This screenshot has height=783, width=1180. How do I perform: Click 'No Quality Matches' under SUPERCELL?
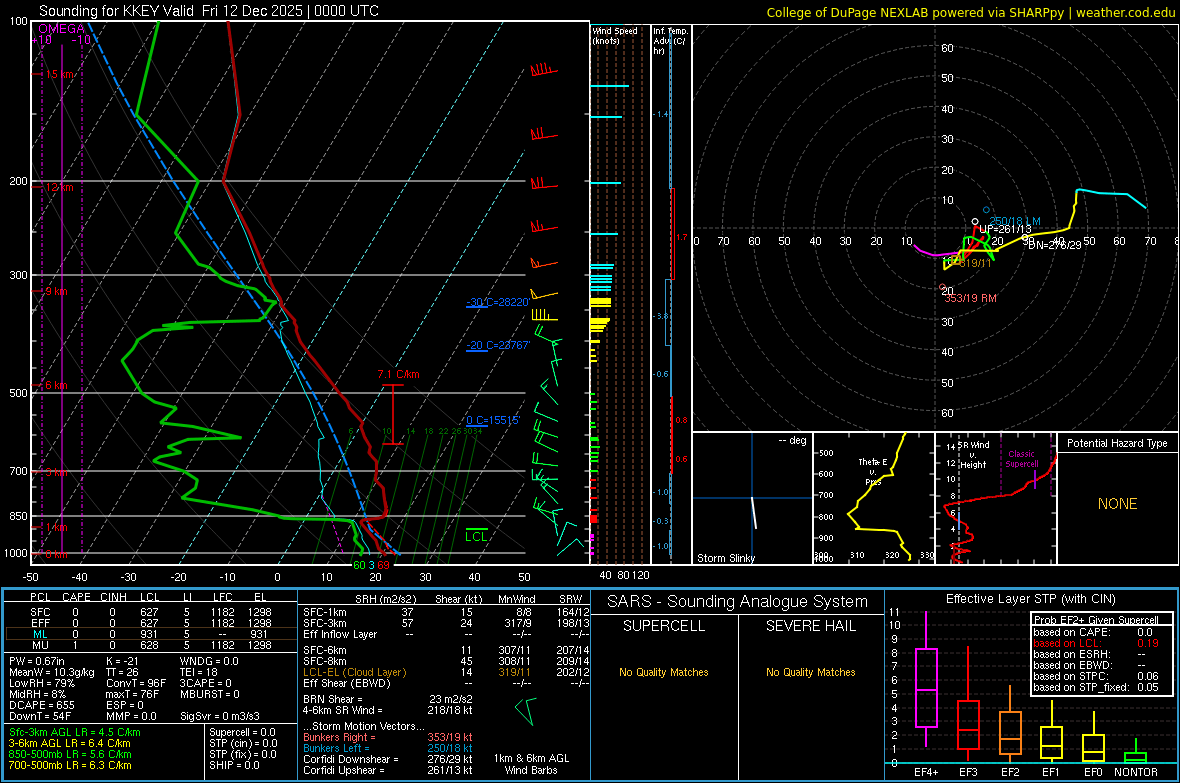664,672
